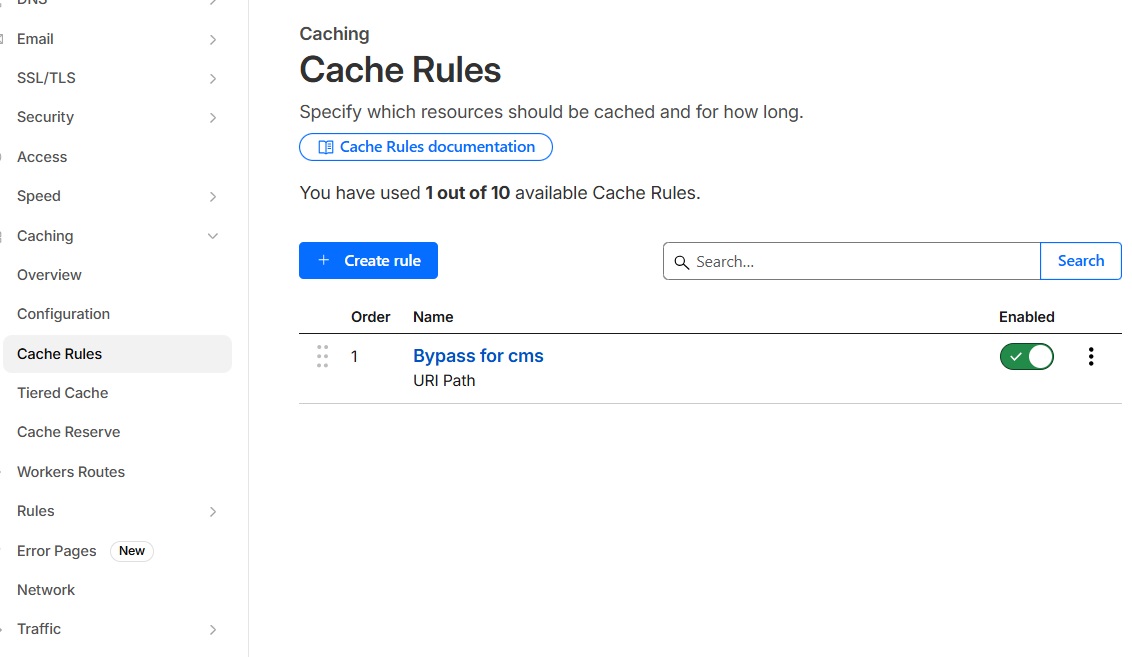The image size is (1132, 657).
Task: Focus the Search rules input field
Action: pyautogui.click(x=860, y=261)
